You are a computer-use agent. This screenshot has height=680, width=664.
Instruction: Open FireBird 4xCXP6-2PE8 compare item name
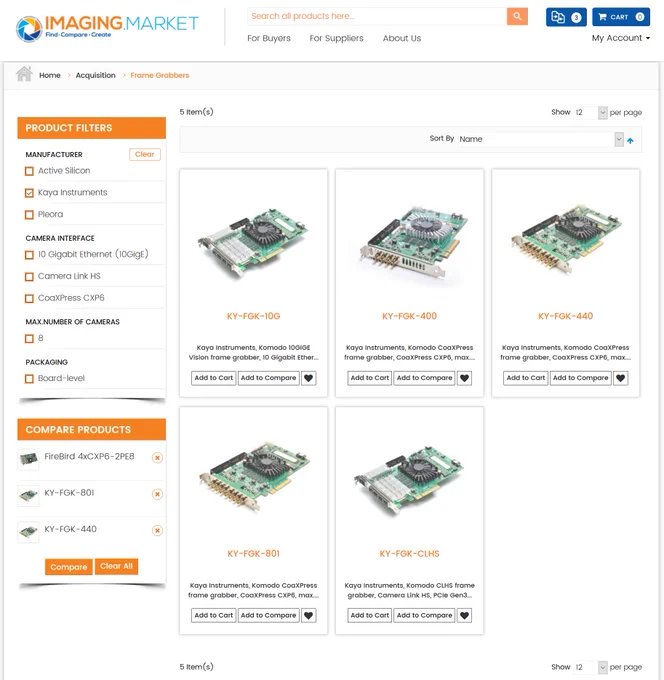click(89, 456)
